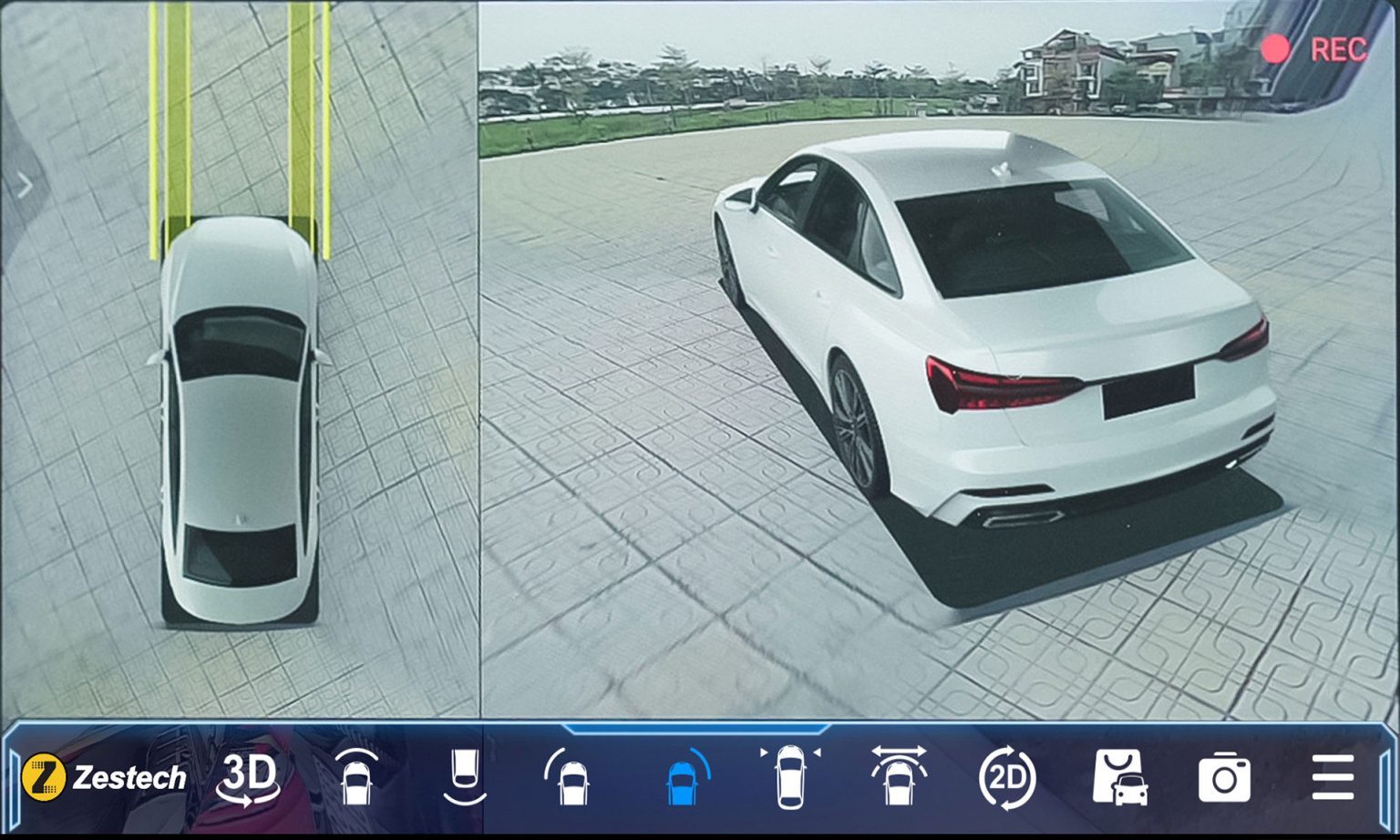Select the front camera view icon
Viewport: 1400px width, 840px height.
click(x=356, y=778)
